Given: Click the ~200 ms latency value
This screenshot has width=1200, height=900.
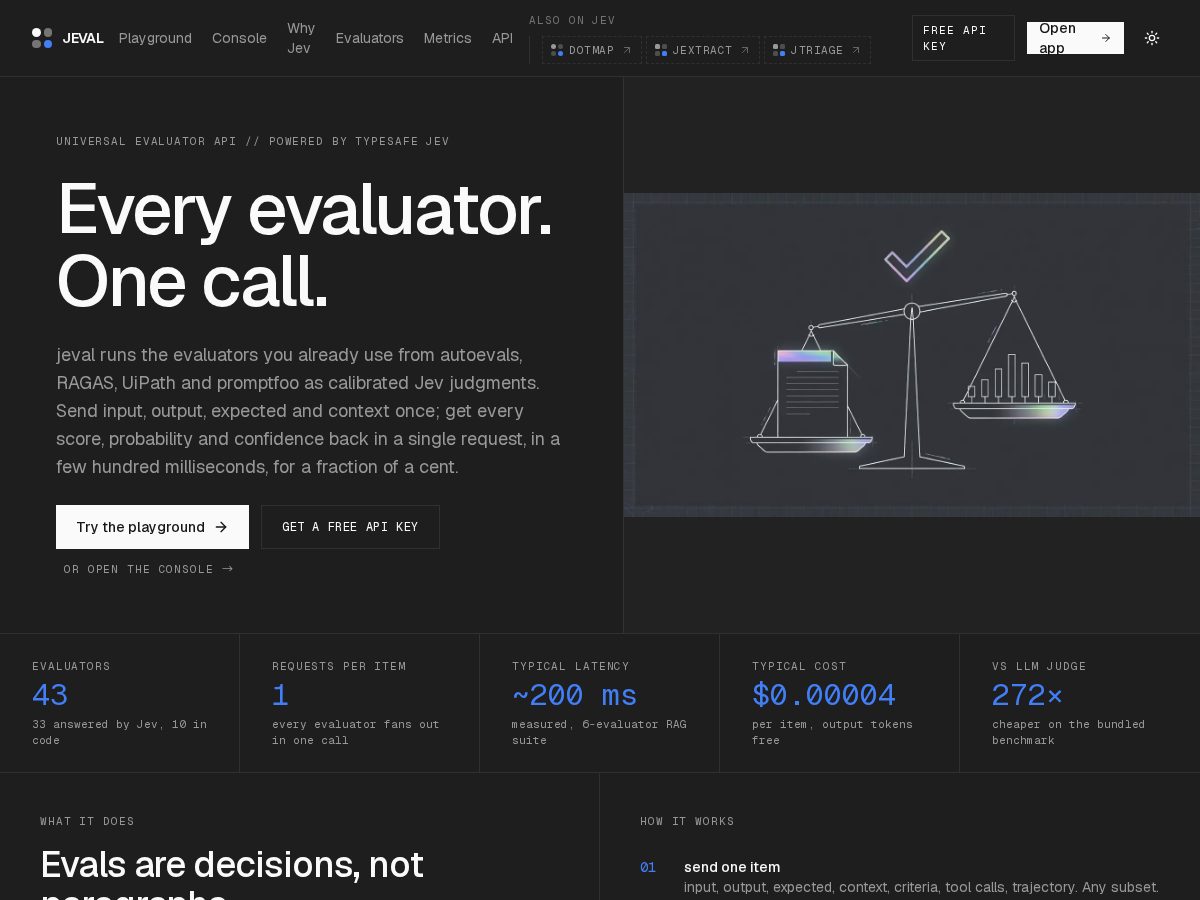Looking at the screenshot, I should 574,695.
